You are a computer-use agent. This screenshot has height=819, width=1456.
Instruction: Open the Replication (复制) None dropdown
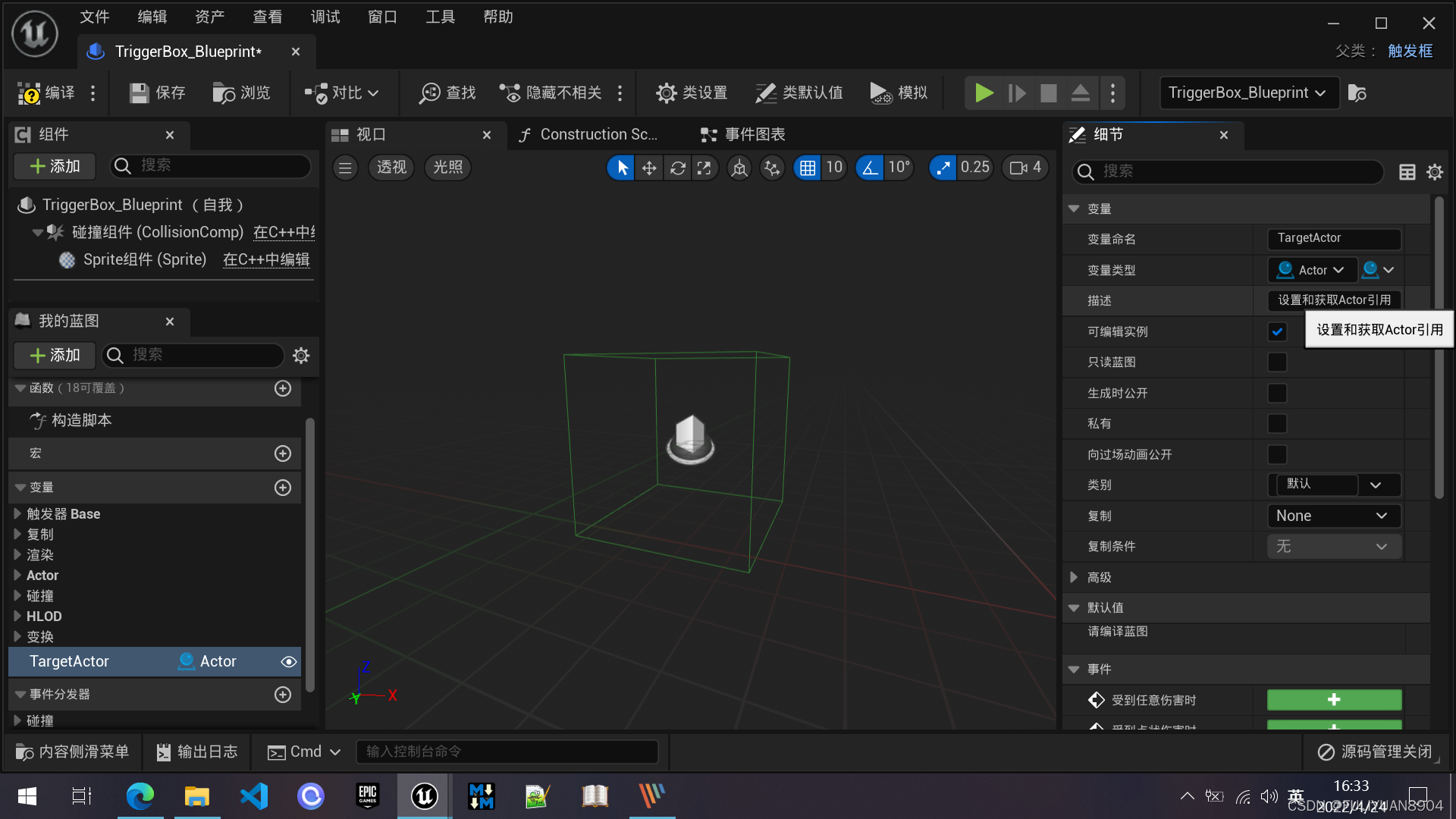click(1333, 516)
